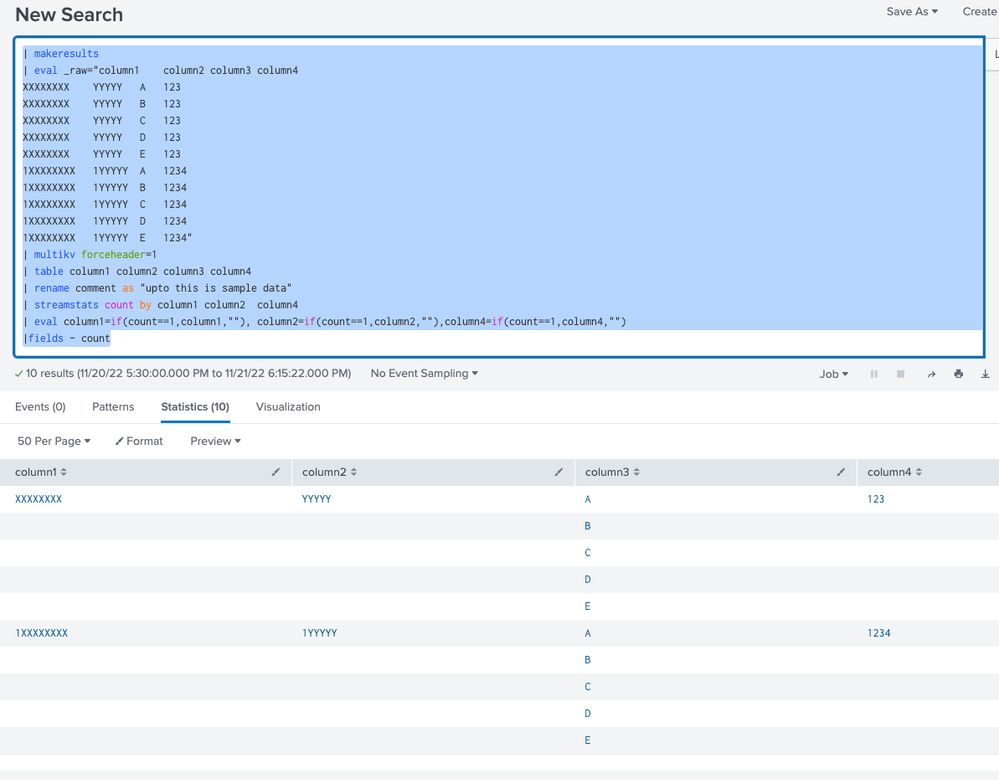Open the 50 Per Page selector
Screen dimensions: 999x780
pos(54,441)
